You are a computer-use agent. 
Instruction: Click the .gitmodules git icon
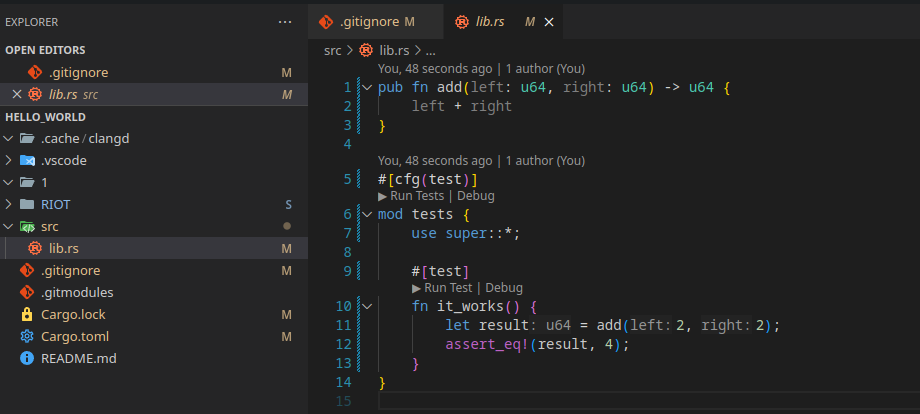pos(27,292)
